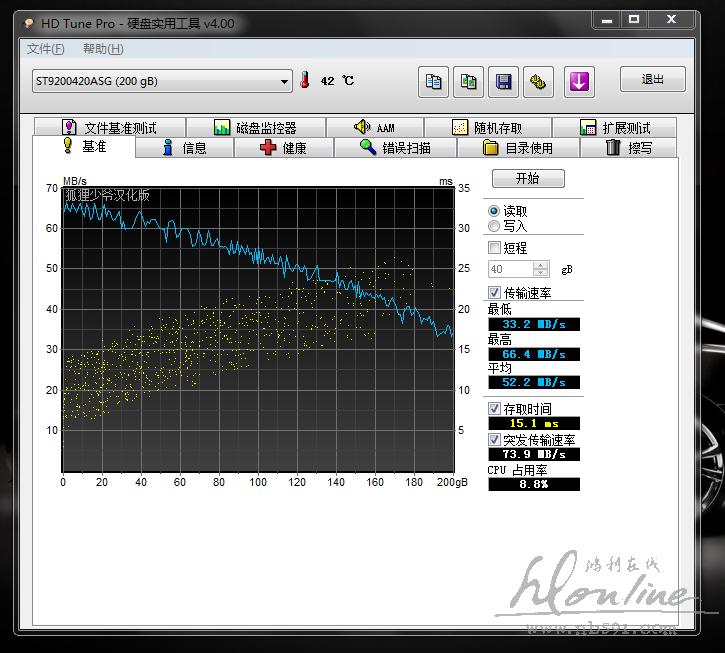Image resolution: width=725 pixels, height=653 pixels.
Task: Open the 文件 menu
Action: pyautogui.click(x=45, y=49)
